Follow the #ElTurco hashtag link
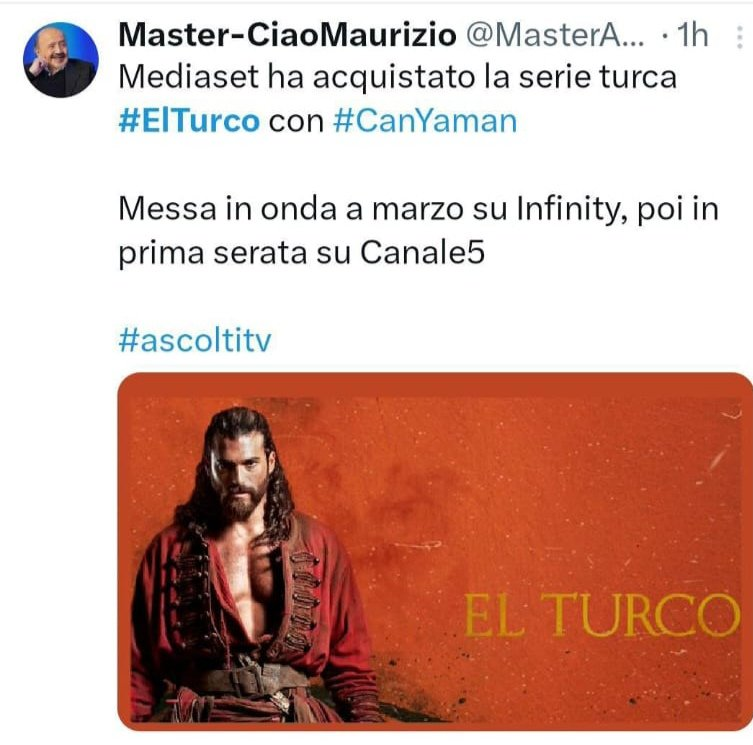This screenshot has height=745, width=753. point(189,121)
